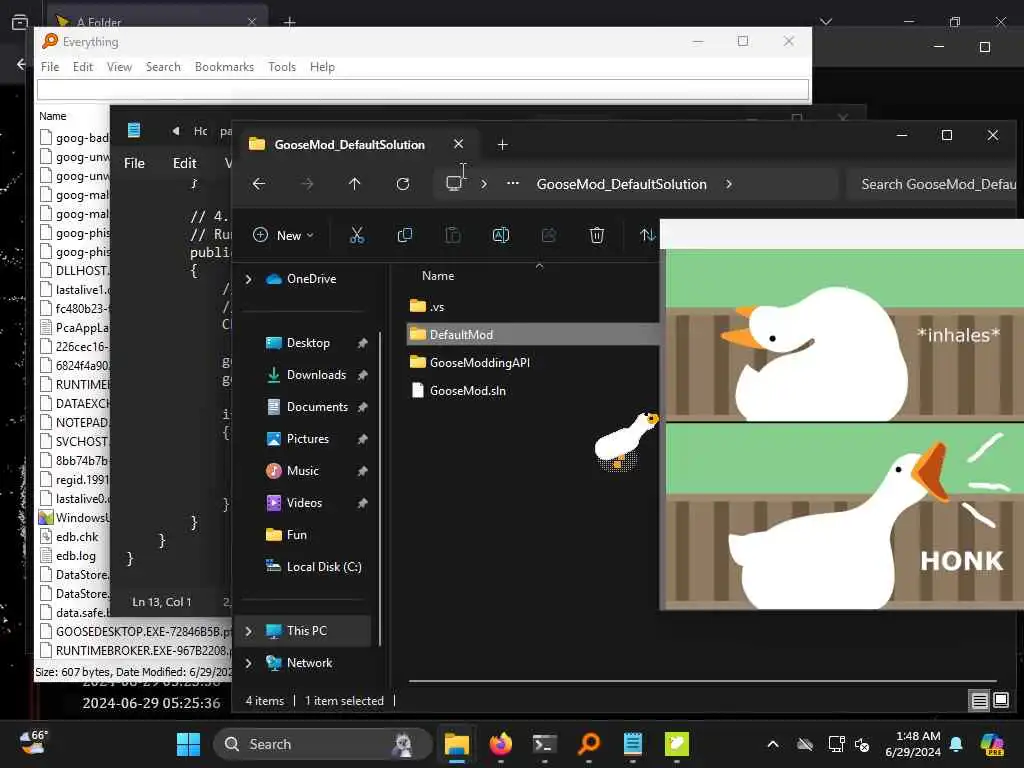
Task: Expand the This PC tree node
Action: tap(248, 631)
